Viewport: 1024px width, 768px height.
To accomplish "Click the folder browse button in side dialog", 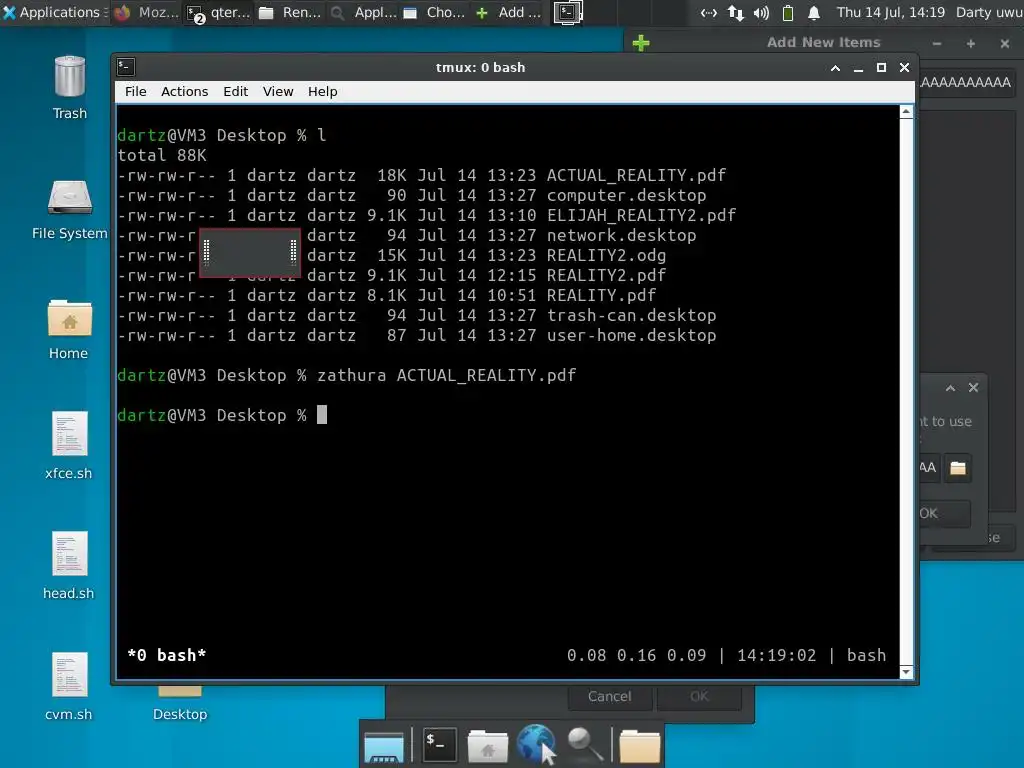I will coord(957,468).
